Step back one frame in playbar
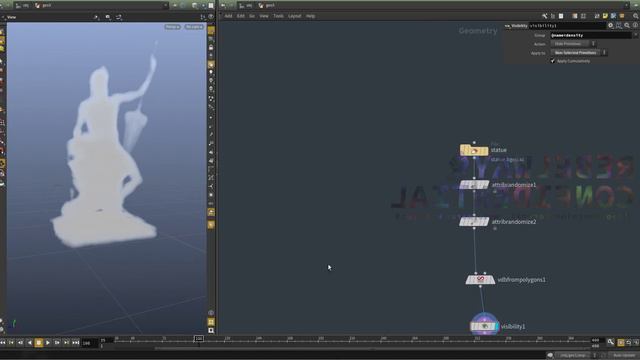Viewport: 640px width, 360px height. click(20, 343)
